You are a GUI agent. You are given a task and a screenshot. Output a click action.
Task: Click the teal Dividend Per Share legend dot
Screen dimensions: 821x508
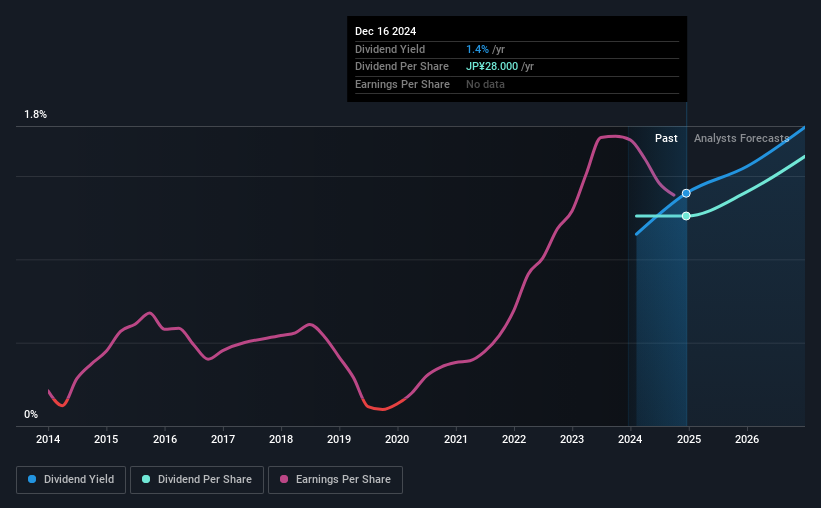146,479
